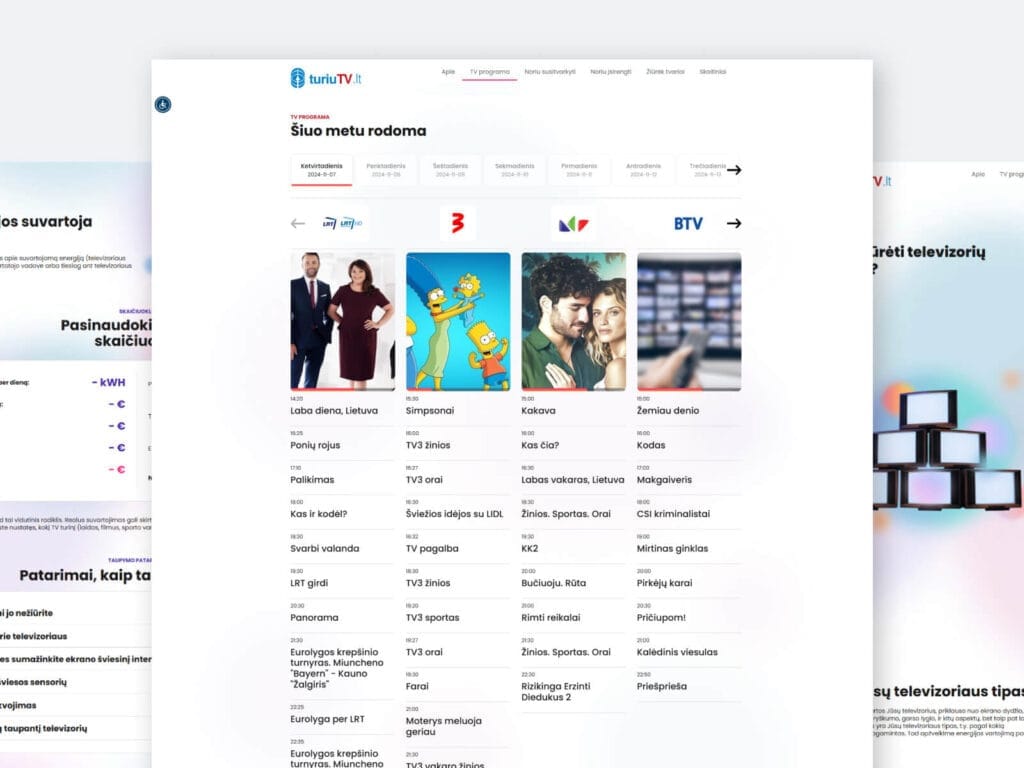Click the Pričiupom! listing
Image resolution: width=1024 pixels, height=768 pixels.
[662, 618]
